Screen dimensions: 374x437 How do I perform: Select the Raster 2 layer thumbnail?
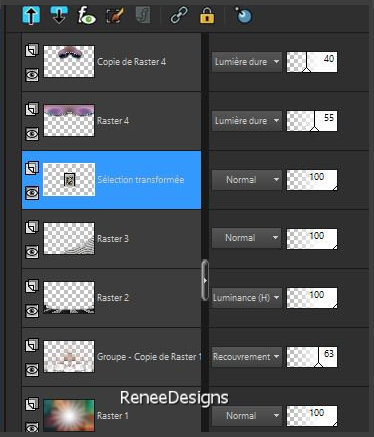tap(69, 298)
